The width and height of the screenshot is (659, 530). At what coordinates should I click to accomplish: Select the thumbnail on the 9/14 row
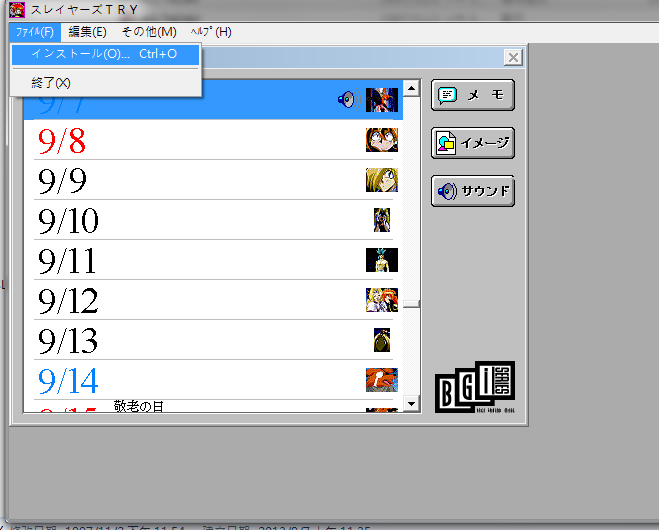tap(382, 380)
